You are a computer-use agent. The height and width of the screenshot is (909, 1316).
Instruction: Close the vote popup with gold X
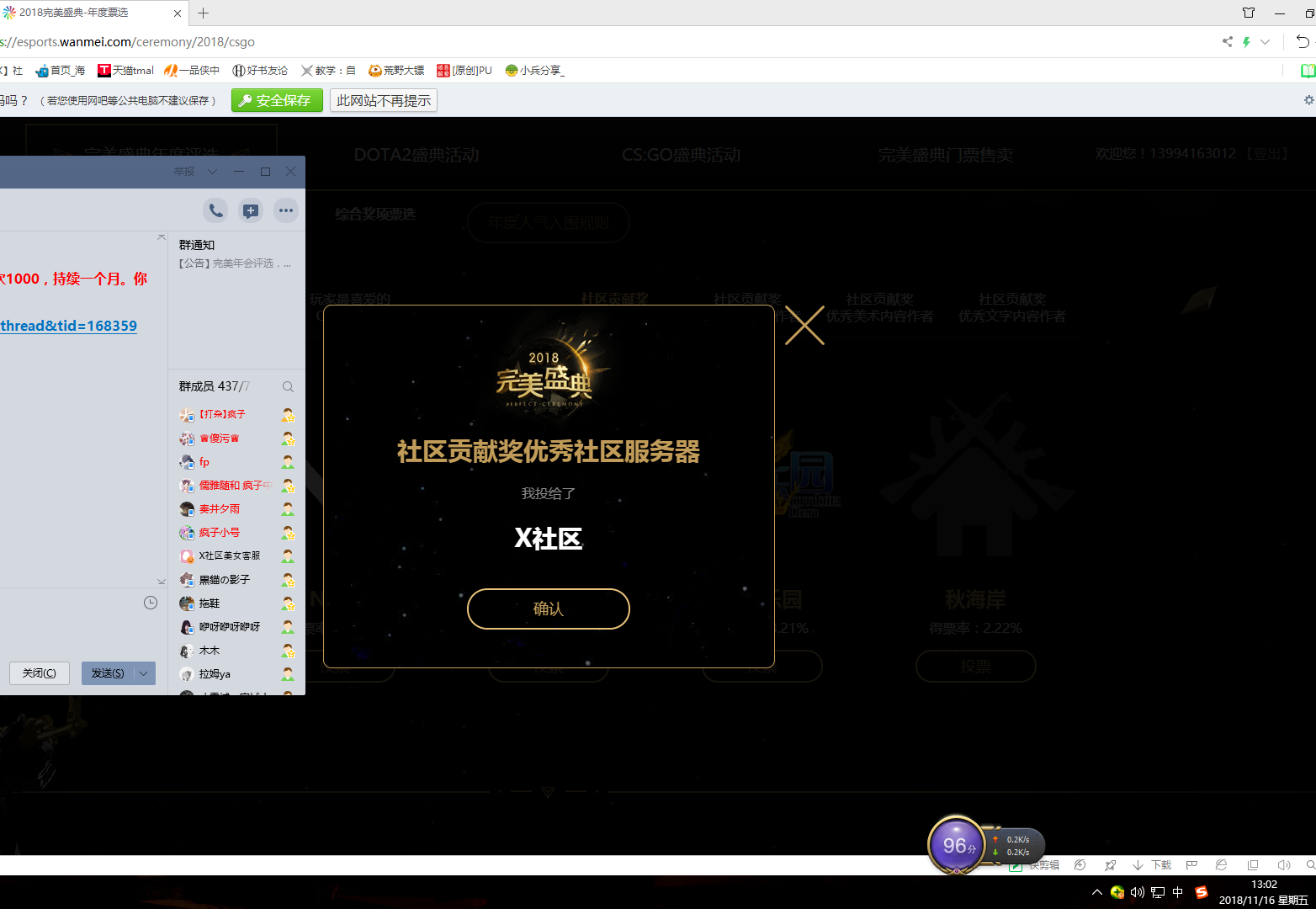pyautogui.click(x=804, y=326)
